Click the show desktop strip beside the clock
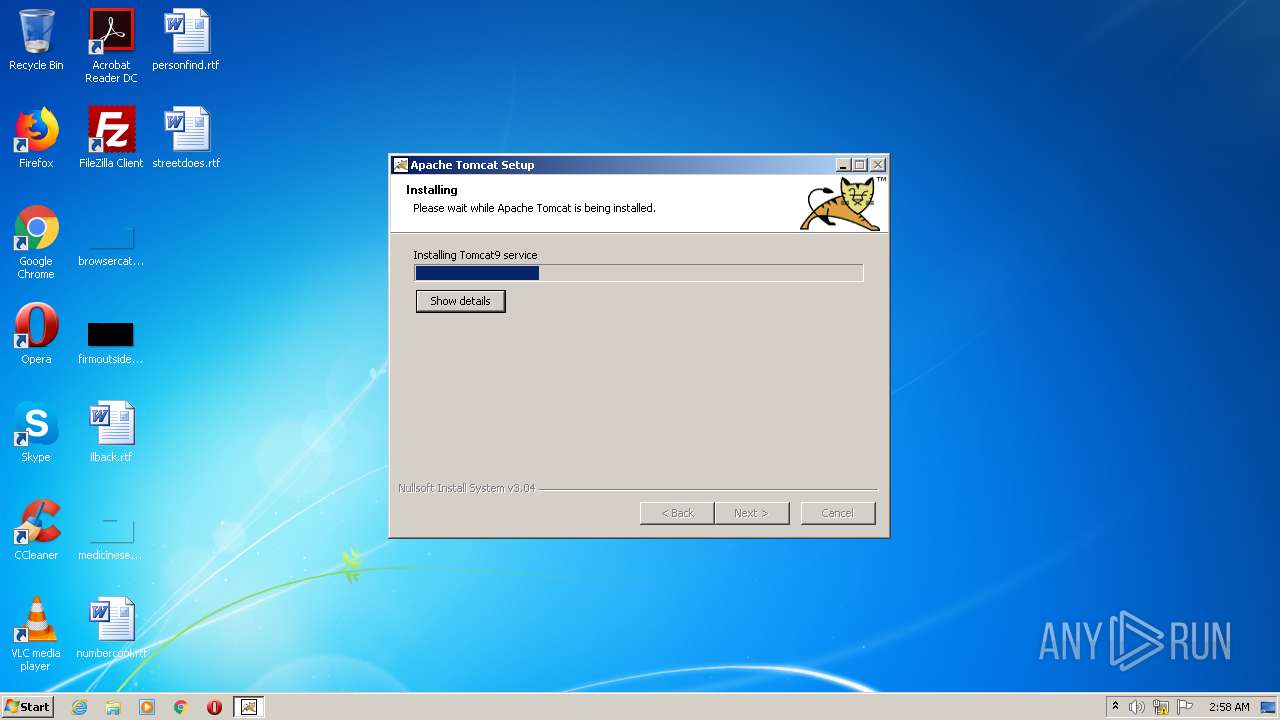Screen dimensions: 1280x720 pos(1270,707)
